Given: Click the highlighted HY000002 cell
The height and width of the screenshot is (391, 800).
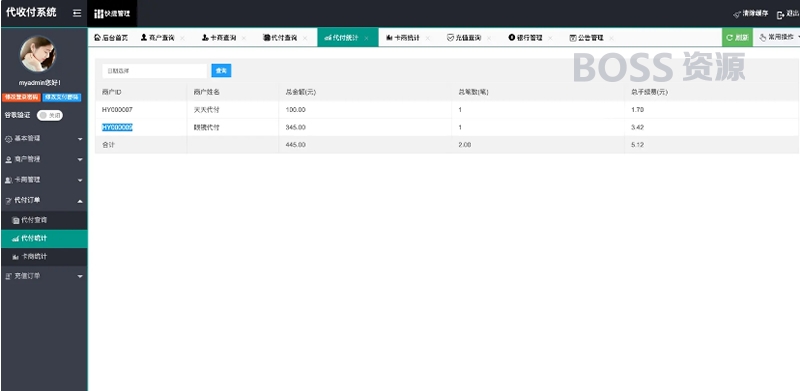Looking at the screenshot, I should click(117, 128).
